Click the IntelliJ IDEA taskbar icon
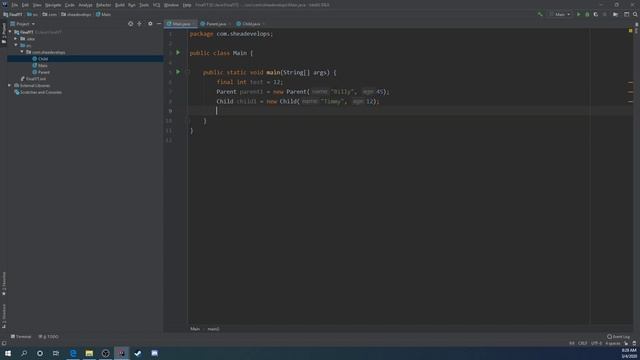640x360 pixels. [x=122, y=353]
